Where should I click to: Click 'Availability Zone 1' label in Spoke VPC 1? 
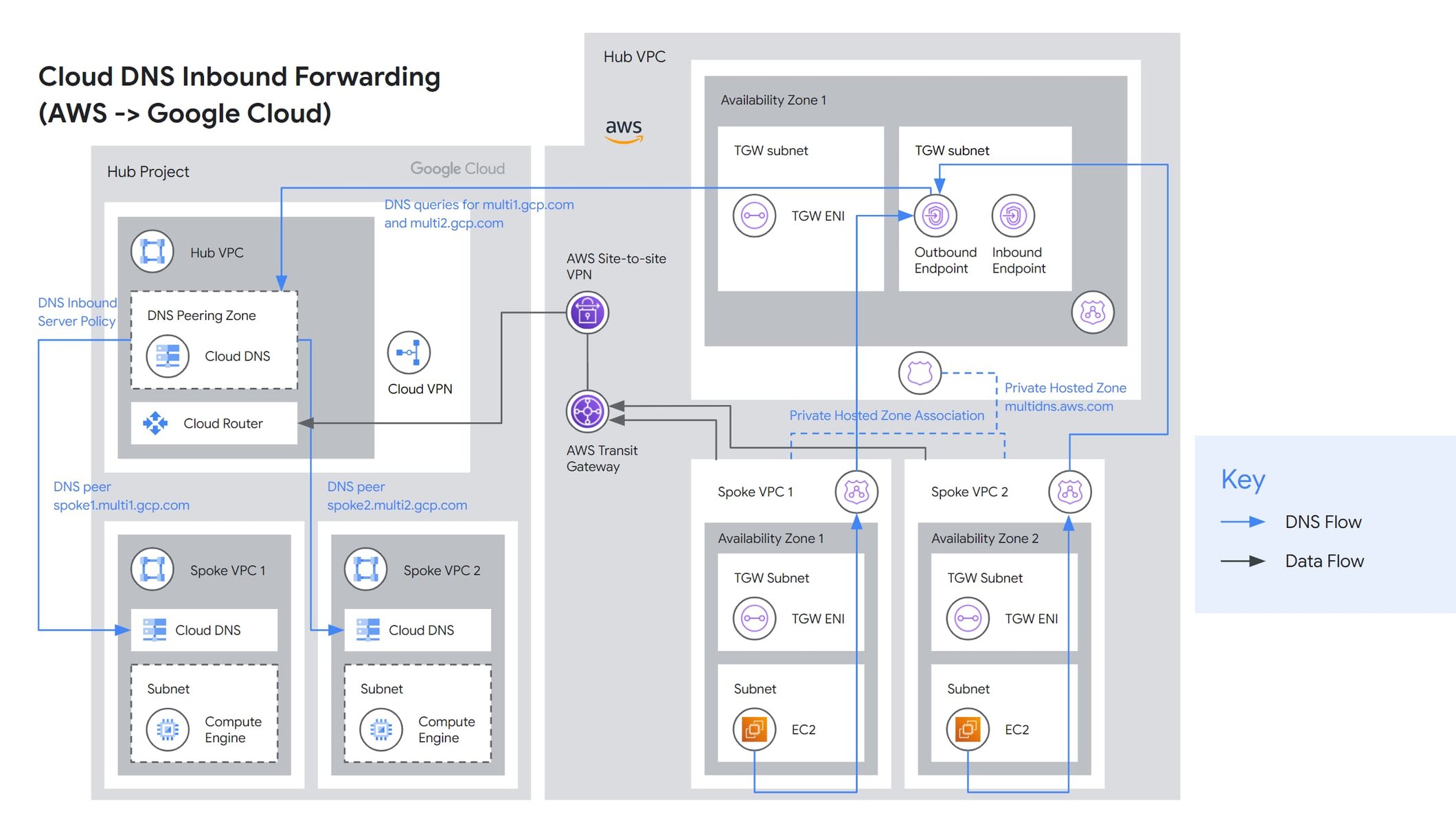(771, 539)
